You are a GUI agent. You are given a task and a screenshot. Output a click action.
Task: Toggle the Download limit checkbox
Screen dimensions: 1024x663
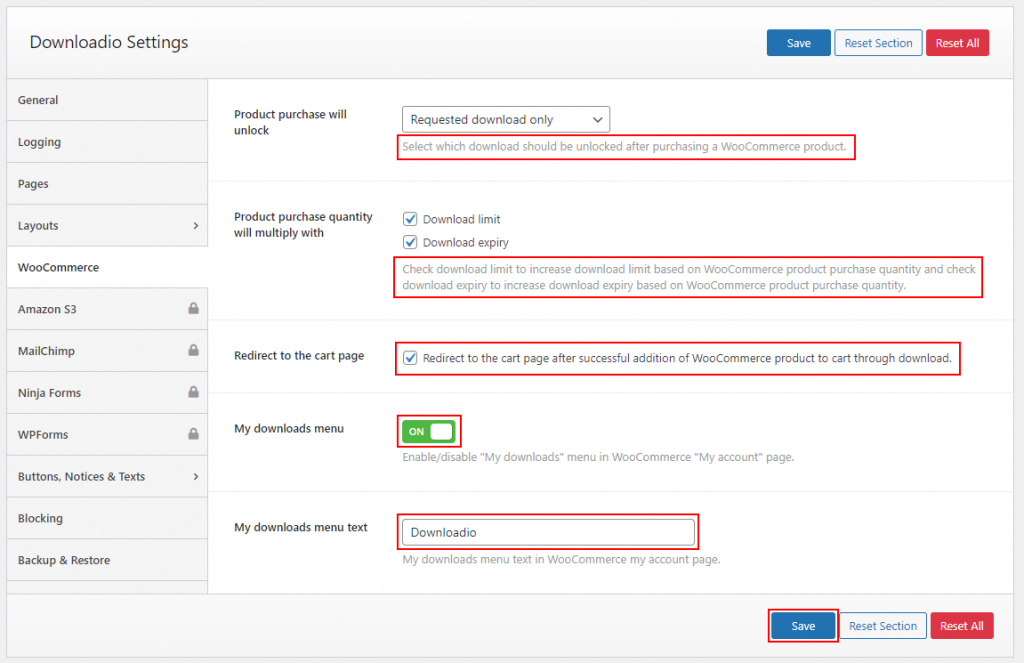pos(410,219)
